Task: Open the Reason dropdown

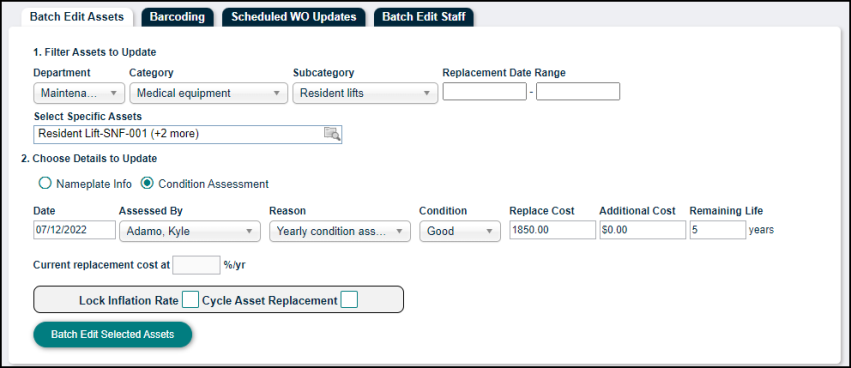Action: pos(340,231)
